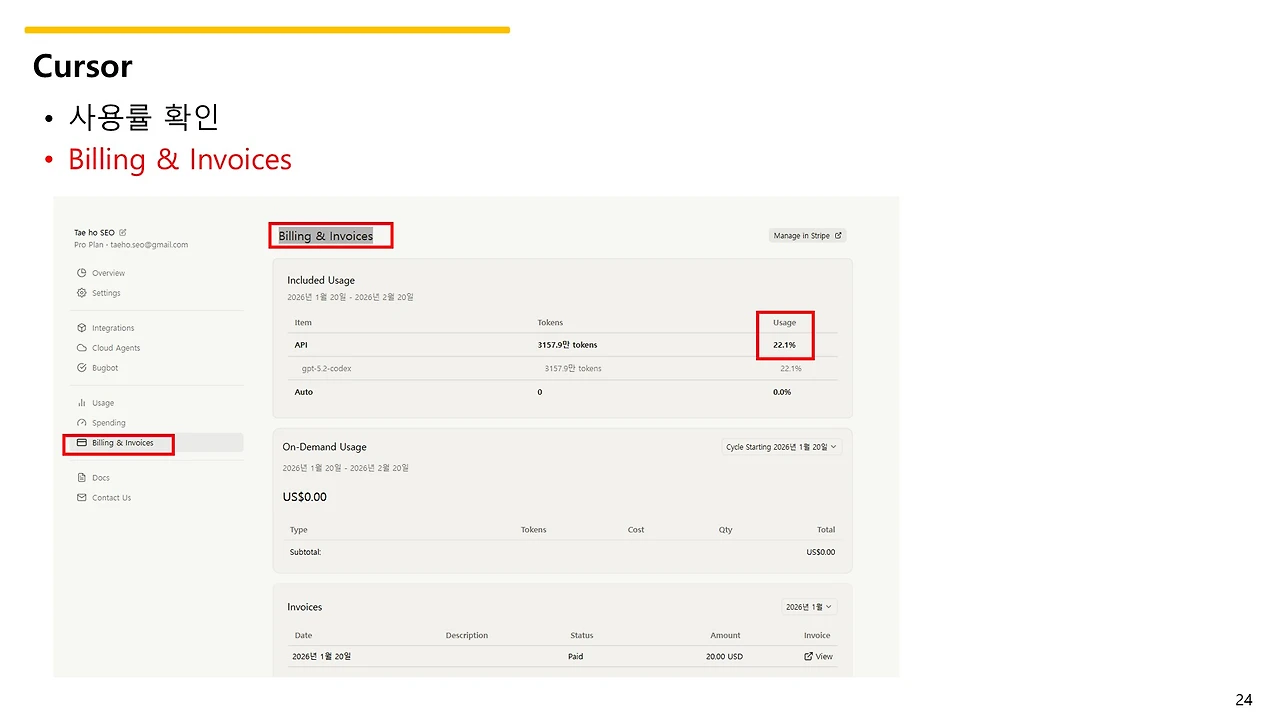Click the Usage column header in Included Usage
This screenshot has height=720, width=1280.
pos(785,323)
